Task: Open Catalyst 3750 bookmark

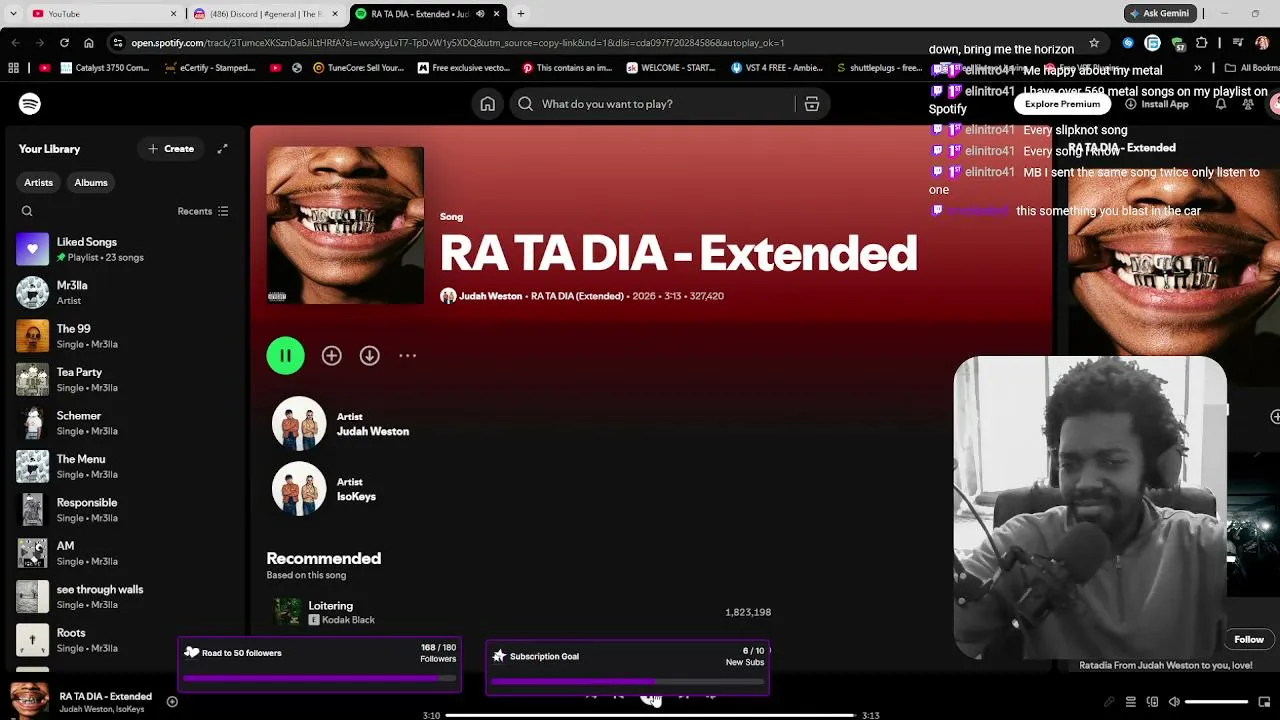Action: pyautogui.click(x=105, y=68)
